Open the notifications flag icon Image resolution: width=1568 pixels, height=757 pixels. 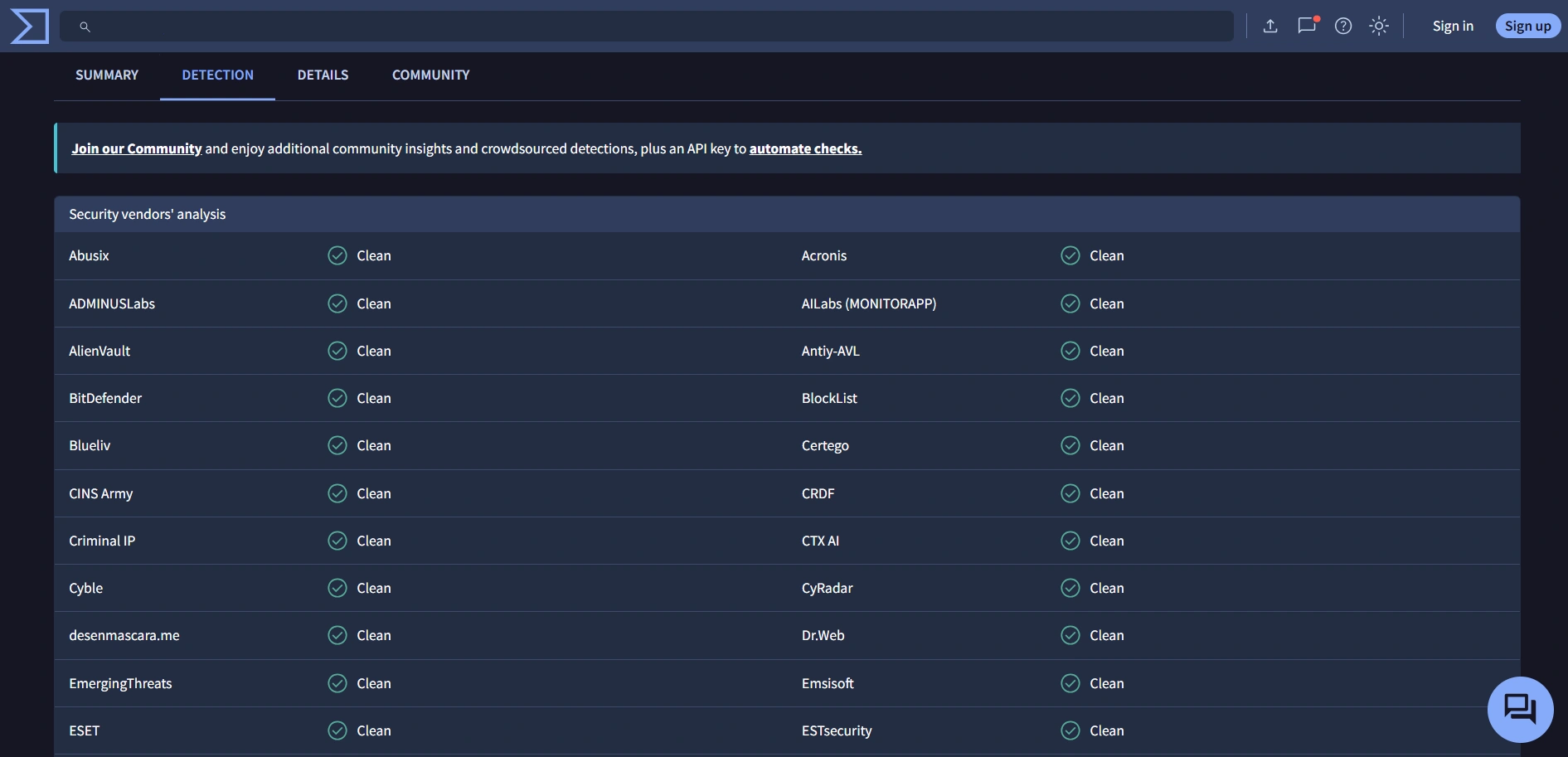click(1307, 26)
